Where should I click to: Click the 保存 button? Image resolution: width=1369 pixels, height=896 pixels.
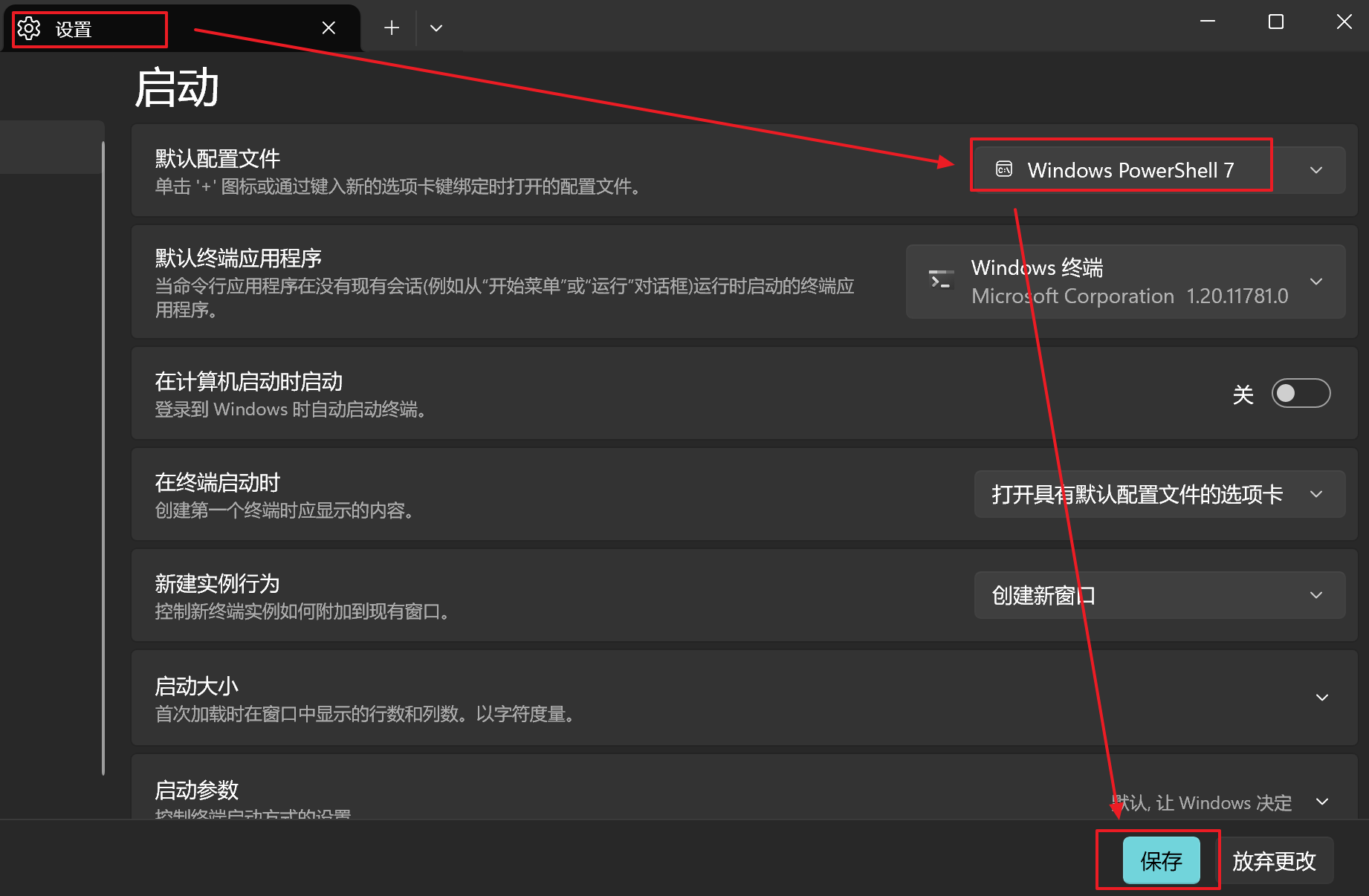[x=1162, y=860]
